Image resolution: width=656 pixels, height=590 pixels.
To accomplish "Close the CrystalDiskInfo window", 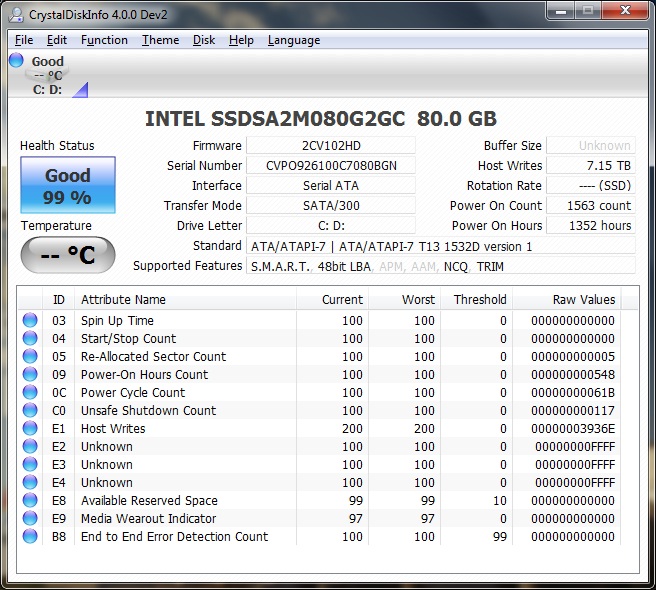I will [x=625, y=11].
